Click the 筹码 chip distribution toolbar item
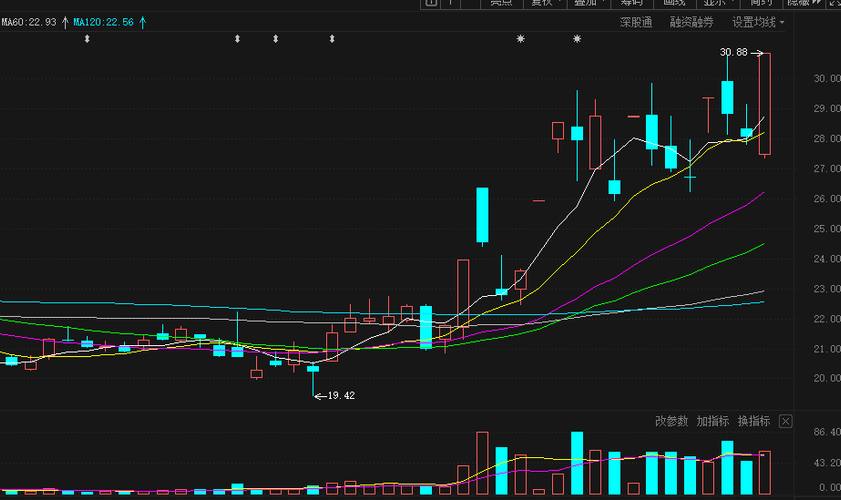This screenshot has width=841, height=500. pyautogui.click(x=631, y=3)
